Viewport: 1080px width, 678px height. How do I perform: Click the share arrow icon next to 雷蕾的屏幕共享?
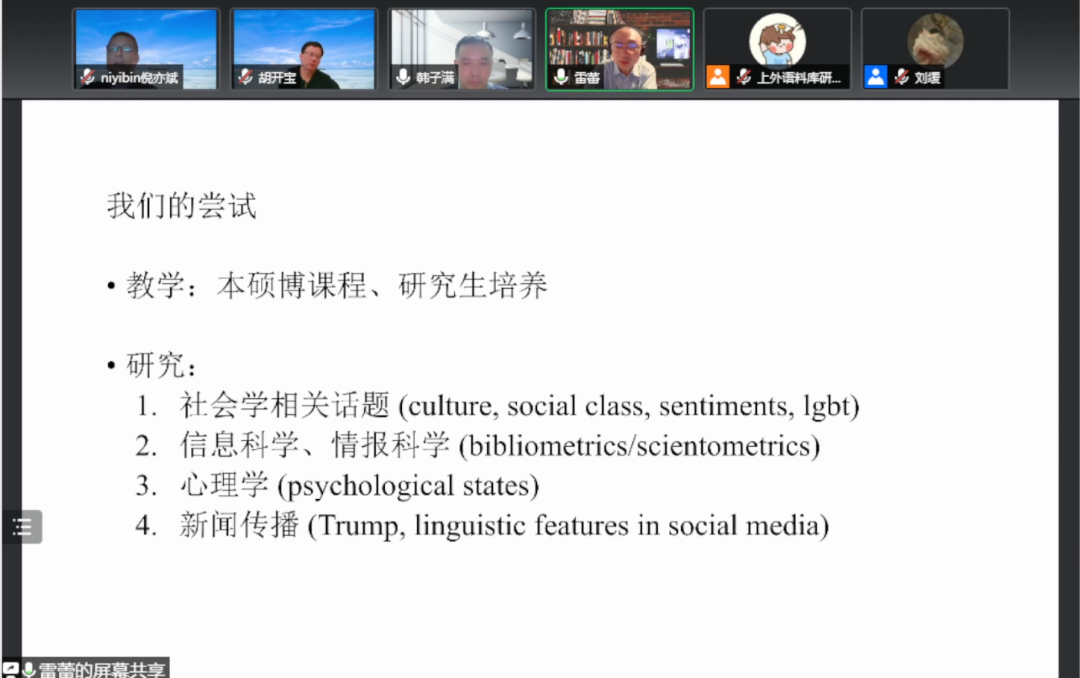click(10, 666)
